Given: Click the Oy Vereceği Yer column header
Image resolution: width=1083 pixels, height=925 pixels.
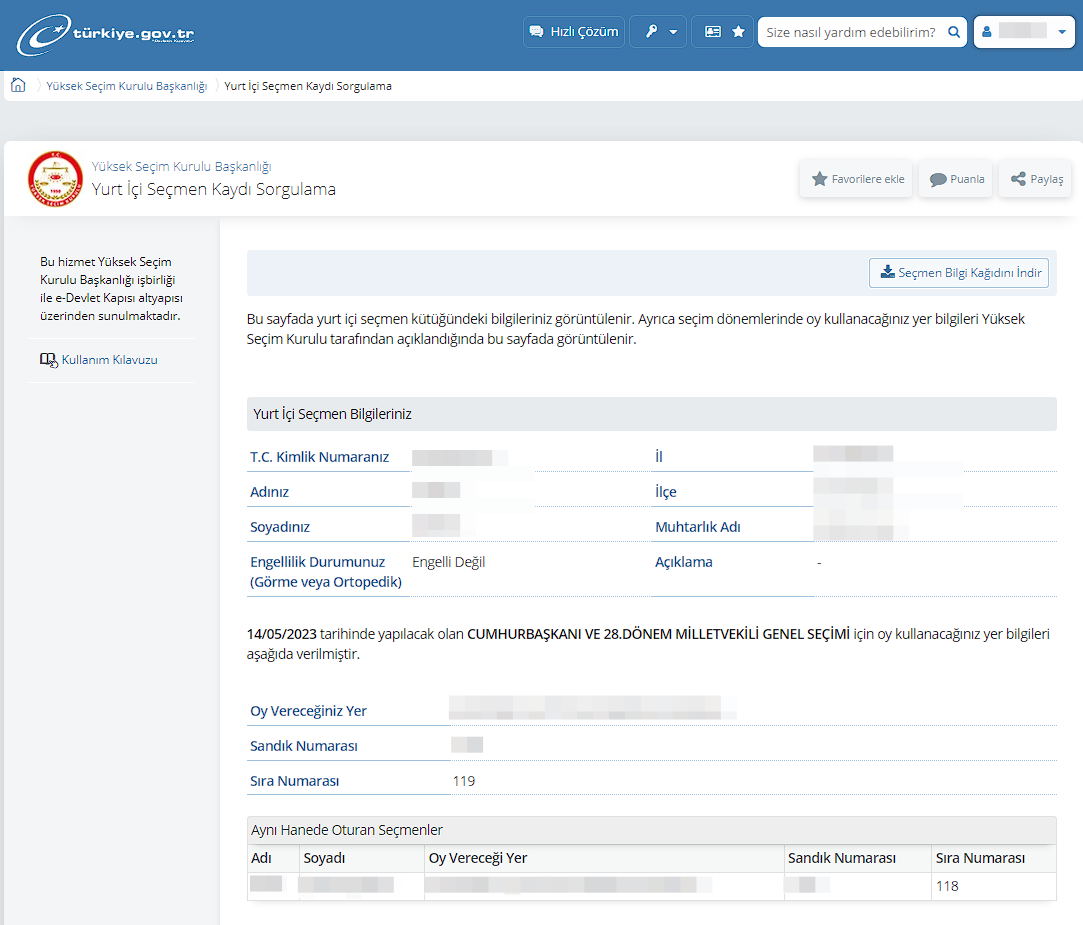Looking at the screenshot, I should coord(478,858).
